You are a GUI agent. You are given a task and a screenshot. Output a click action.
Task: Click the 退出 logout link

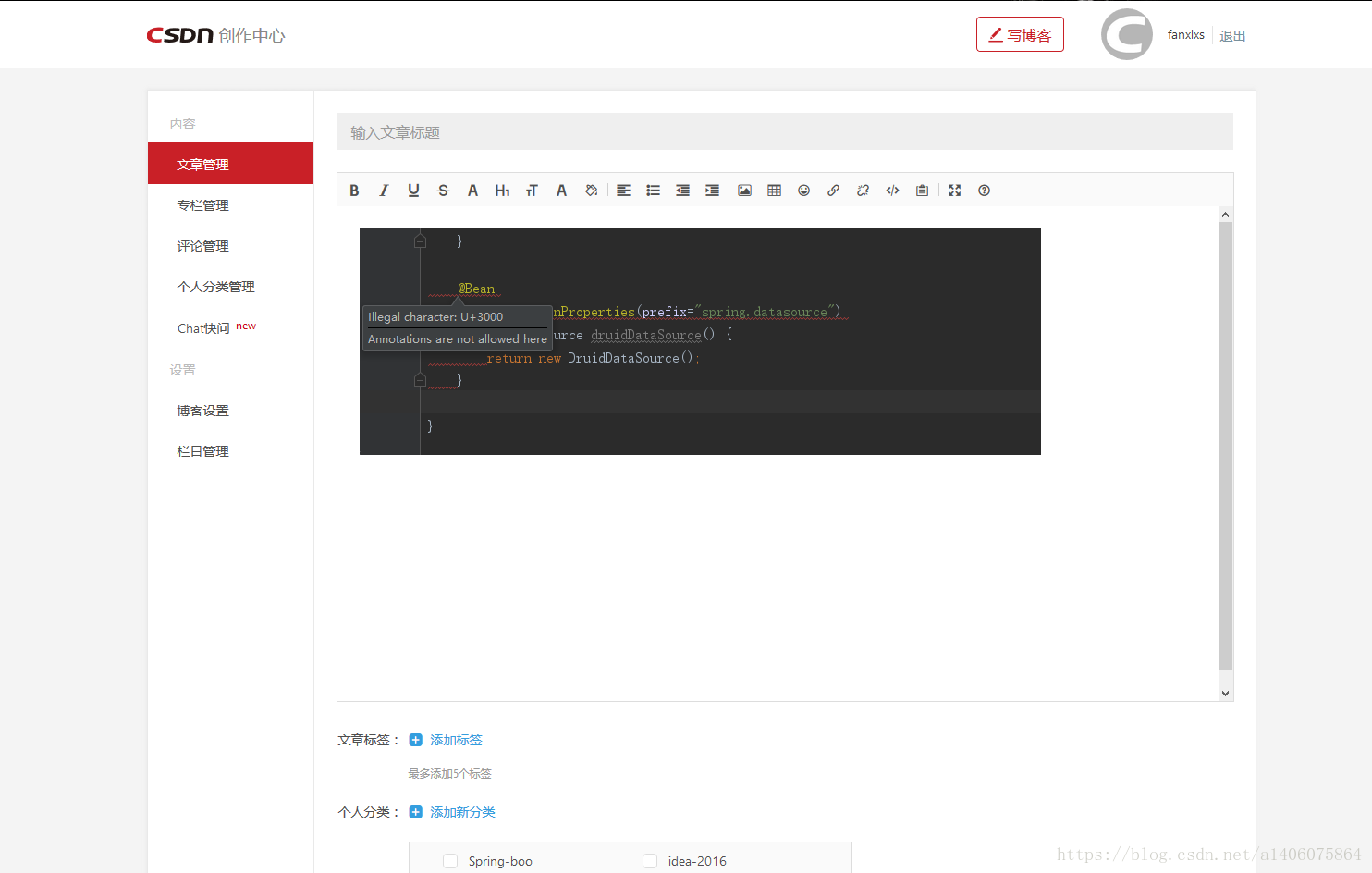[1232, 36]
